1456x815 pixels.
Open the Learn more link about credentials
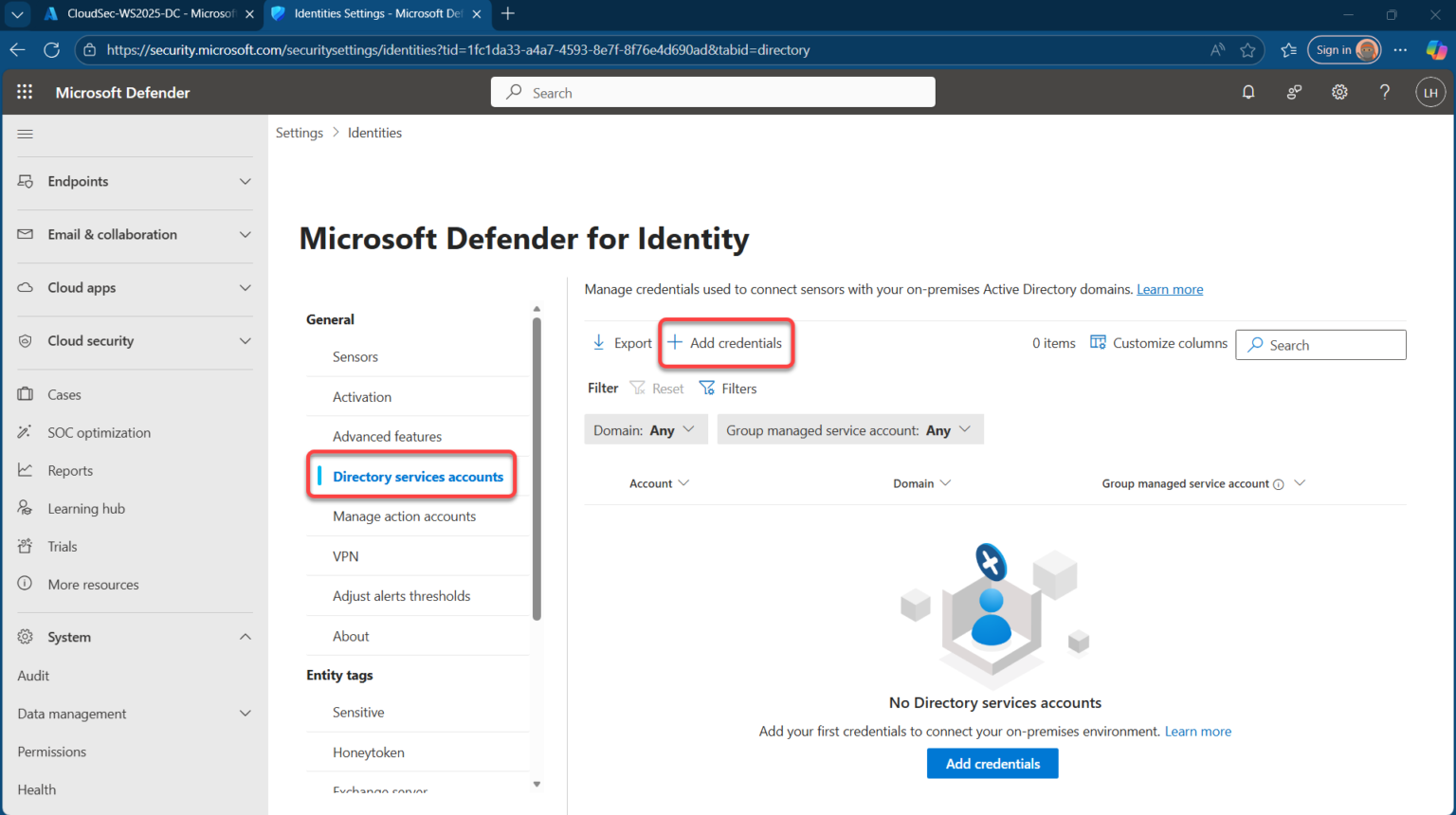1169,288
